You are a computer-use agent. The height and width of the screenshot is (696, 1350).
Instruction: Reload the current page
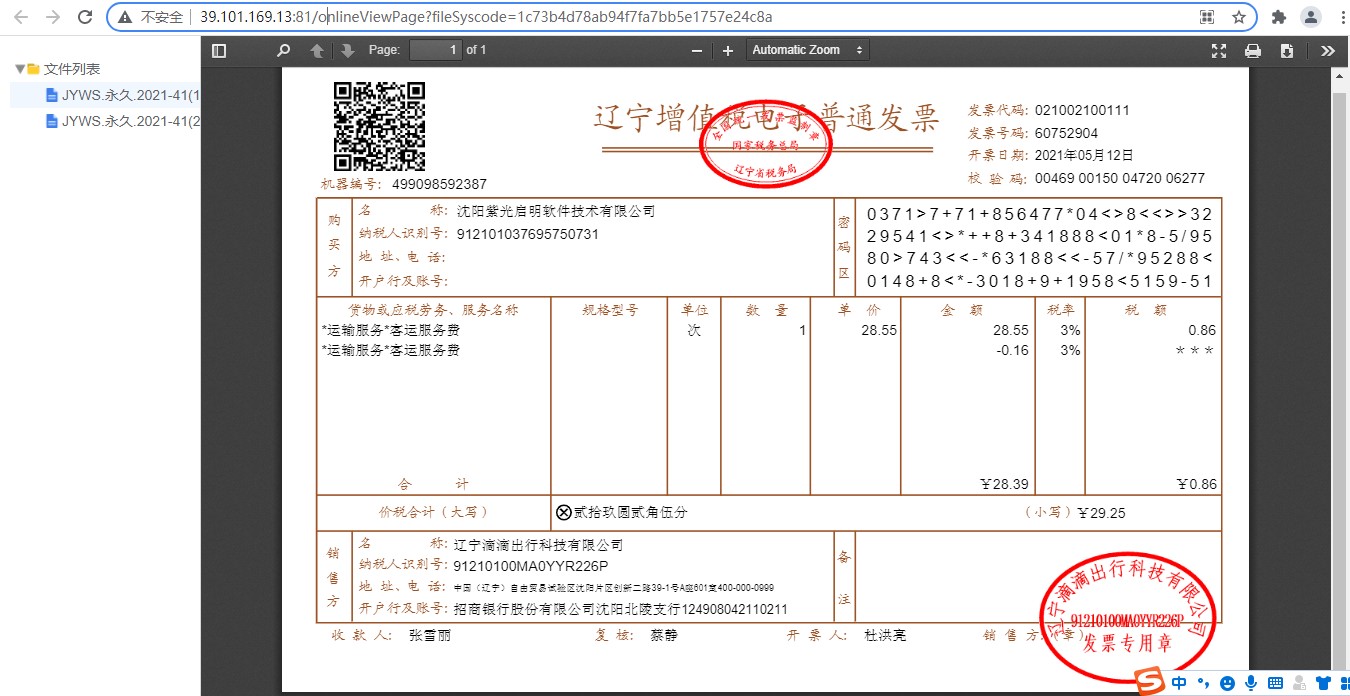point(85,17)
